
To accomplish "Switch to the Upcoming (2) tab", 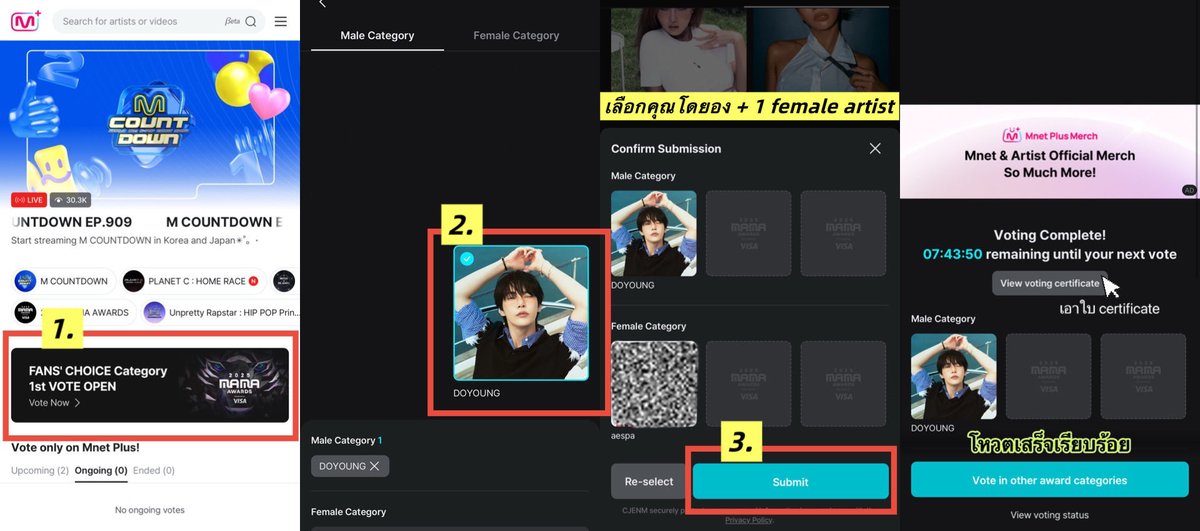I will (40, 470).
